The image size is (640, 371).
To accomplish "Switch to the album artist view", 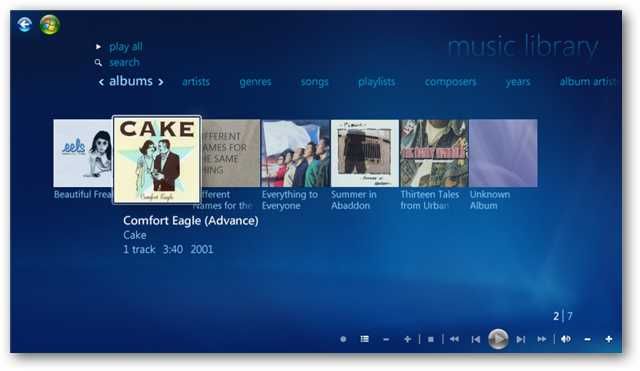I will [x=588, y=82].
